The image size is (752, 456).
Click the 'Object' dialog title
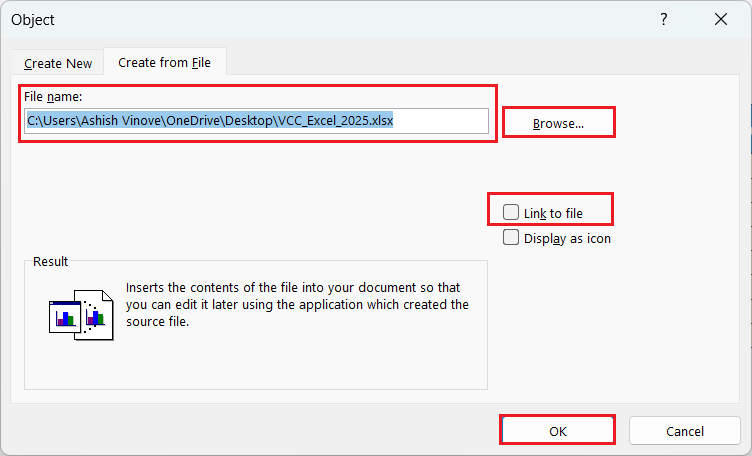33,20
